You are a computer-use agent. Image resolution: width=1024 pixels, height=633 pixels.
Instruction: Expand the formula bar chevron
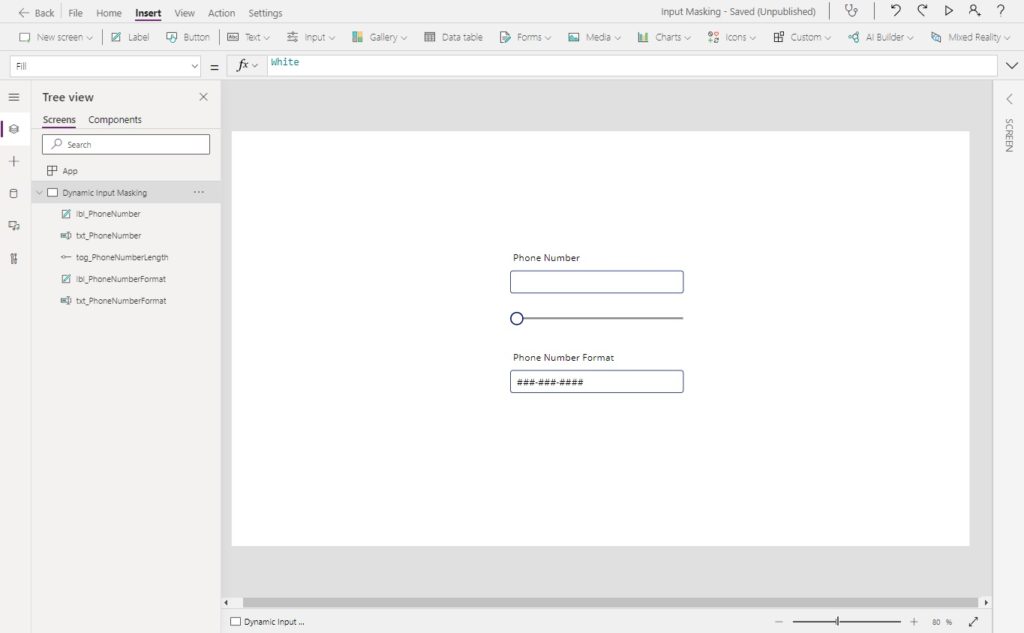click(x=1012, y=65)
